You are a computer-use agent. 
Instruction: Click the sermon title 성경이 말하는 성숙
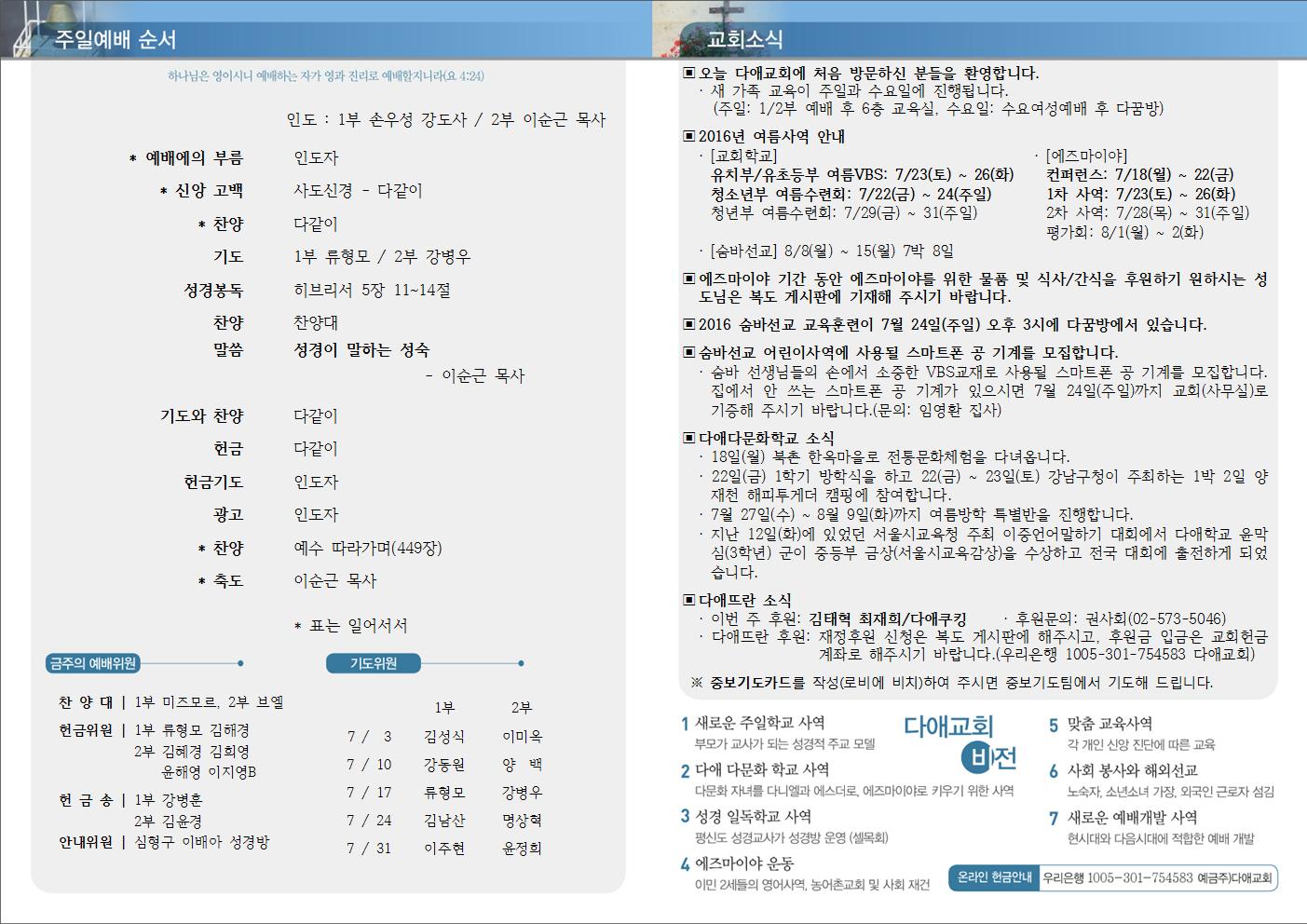[x=361, y=350]
